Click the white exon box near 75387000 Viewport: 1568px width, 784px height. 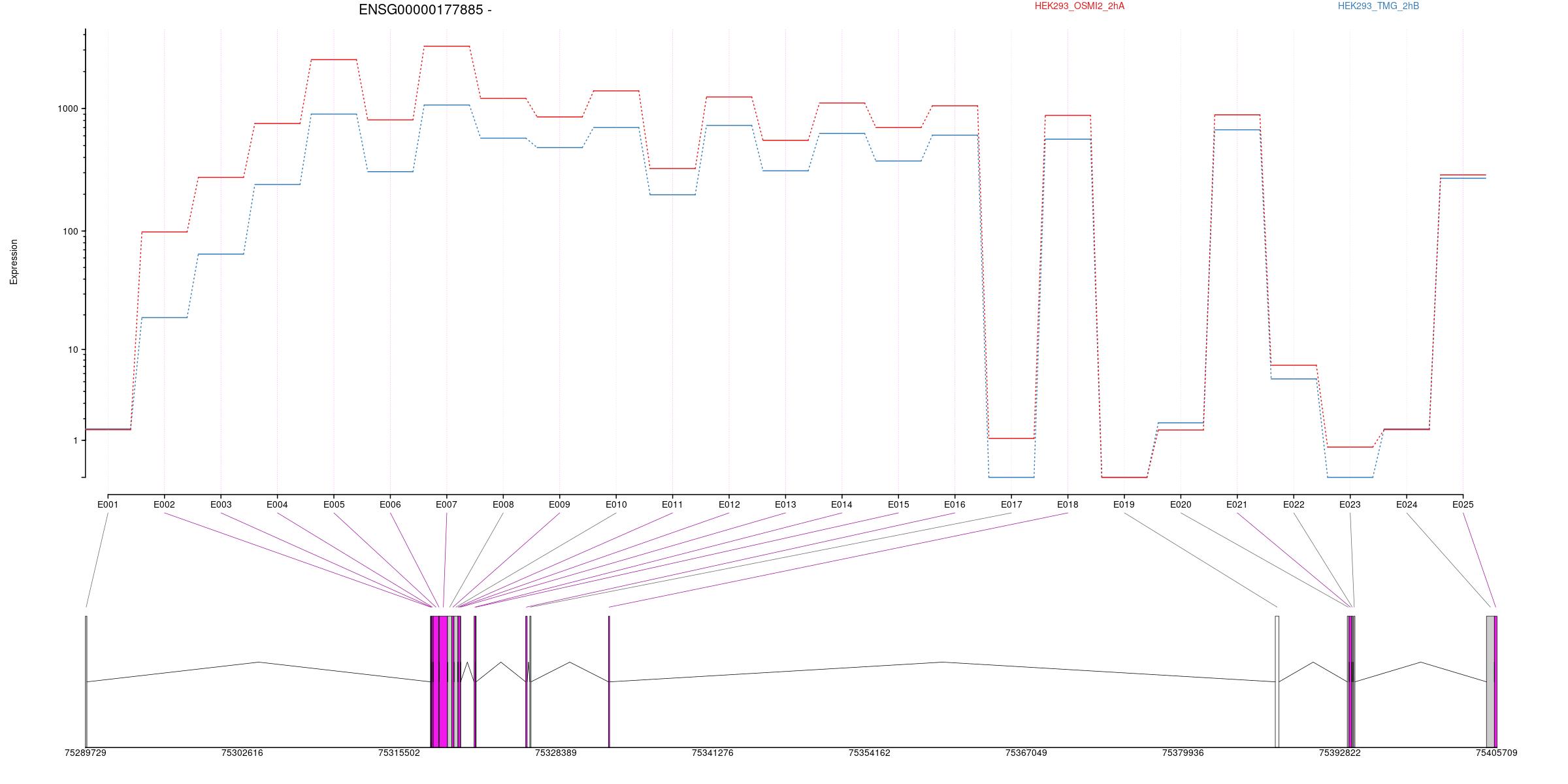tap(1277, 681)
